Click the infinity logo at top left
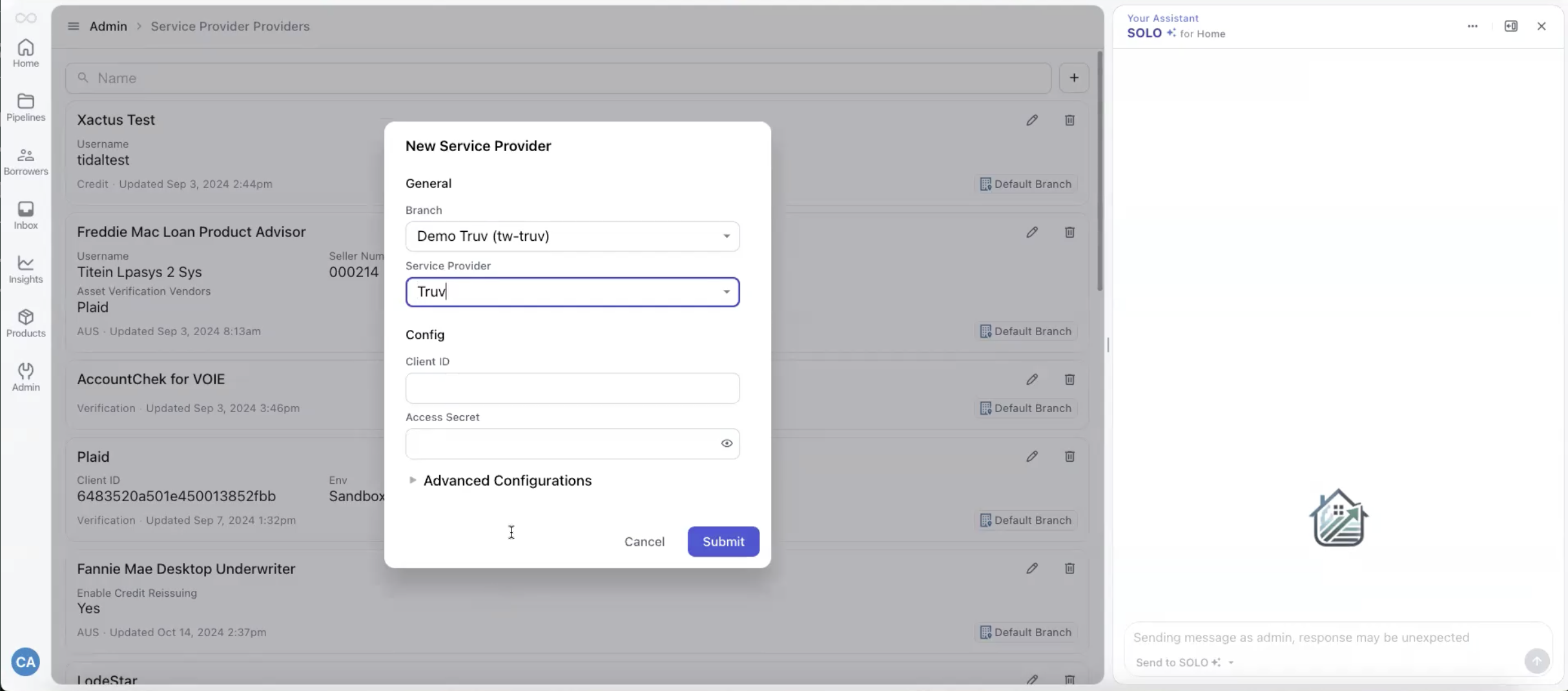 pos(25,18)
